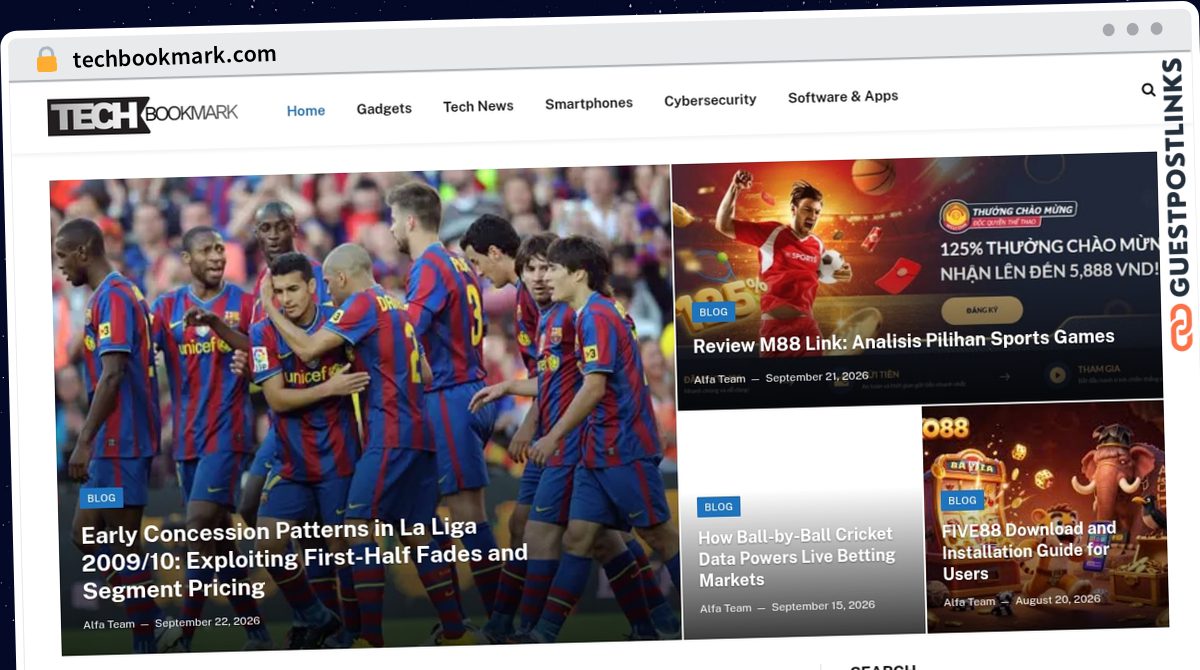Open the TechBookmark logo
Image resolution: width=1200 pixels, height=670 pixels.
pyautogui.click(x=143, y=115)
